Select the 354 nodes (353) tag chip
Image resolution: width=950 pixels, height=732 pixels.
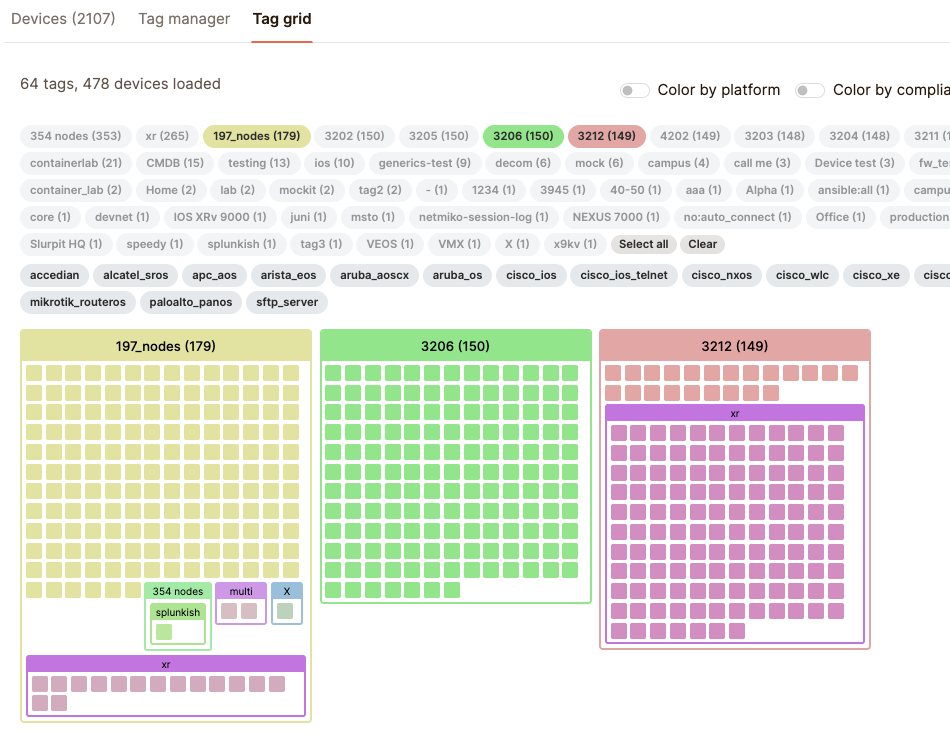pyautogui.click(x=76, y=136)
